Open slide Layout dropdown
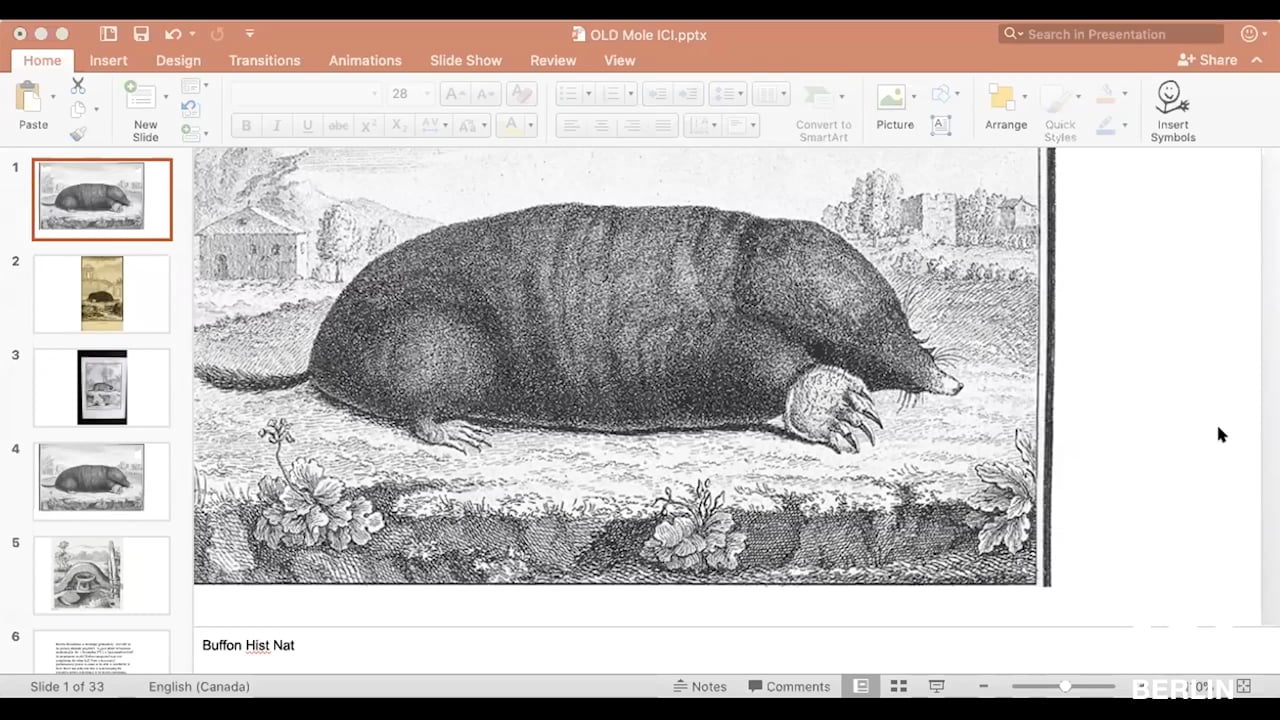 (194, 86)
